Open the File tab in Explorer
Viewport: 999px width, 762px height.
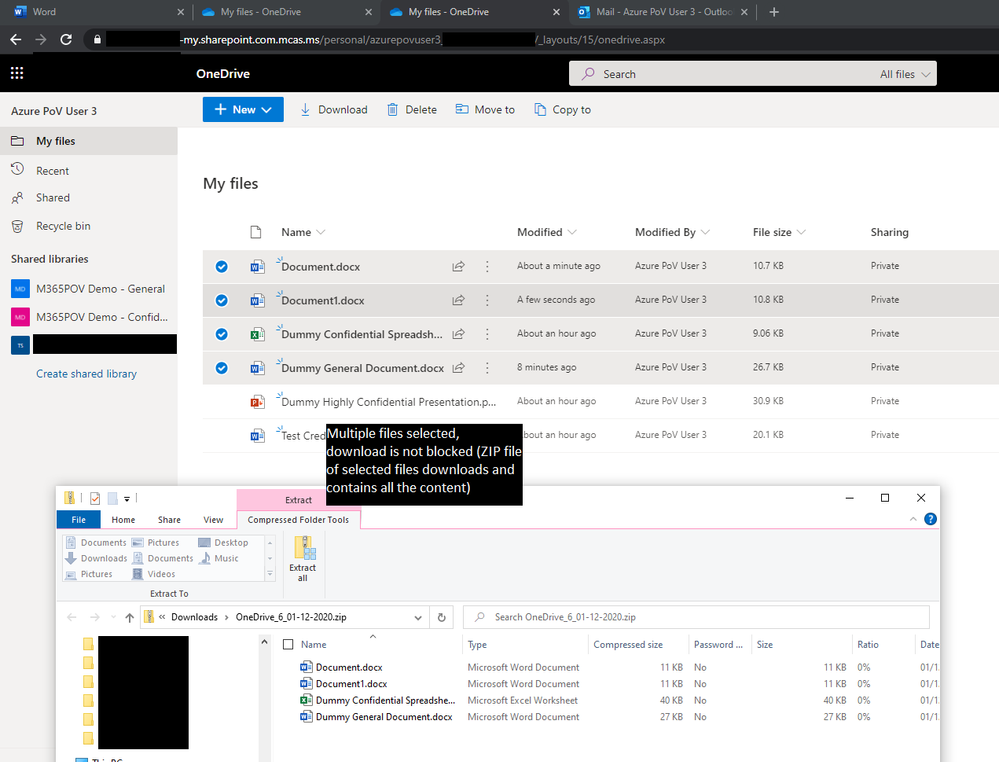point(78,520)
